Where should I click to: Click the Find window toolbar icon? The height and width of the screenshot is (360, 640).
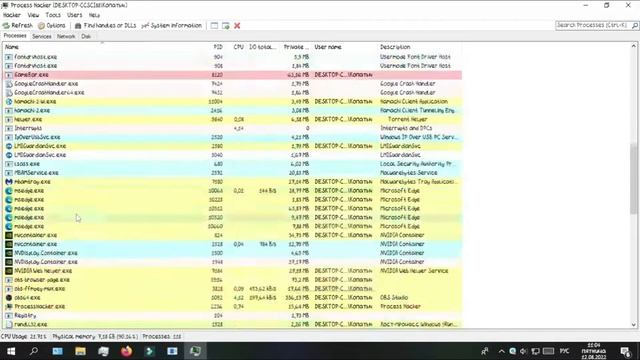click(214, 25)
